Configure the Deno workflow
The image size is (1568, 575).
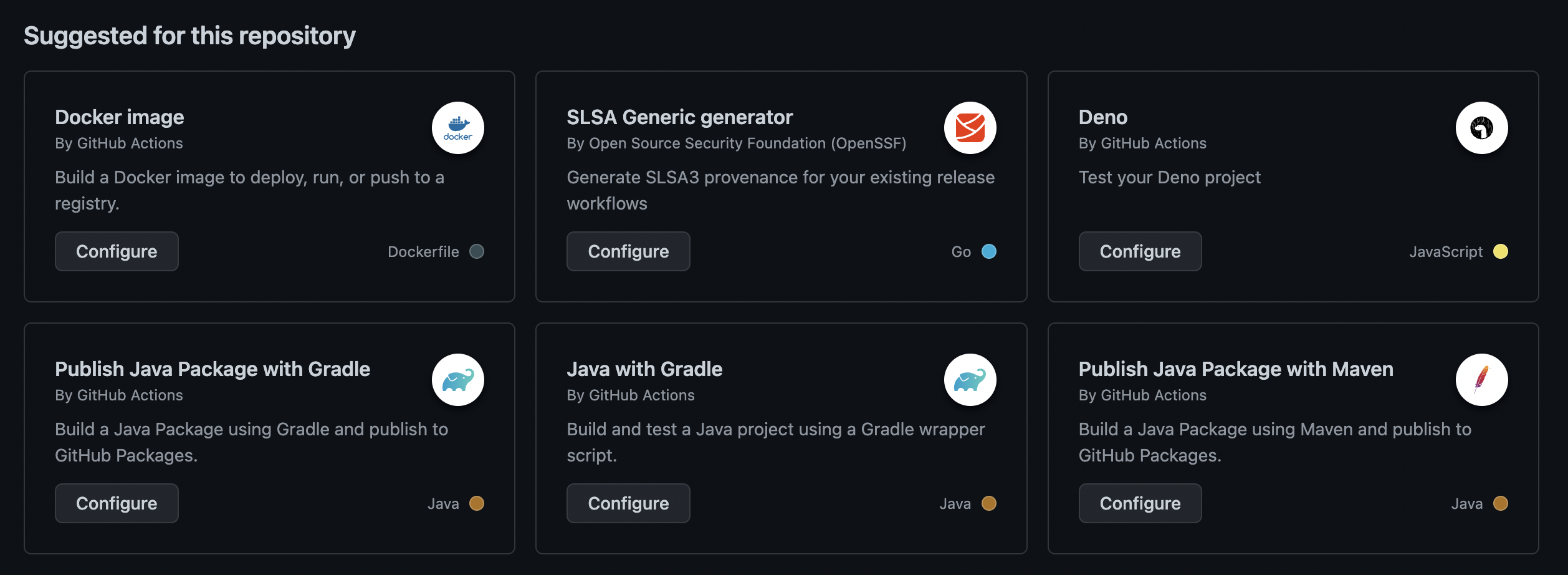click(x=1140, y=251)
